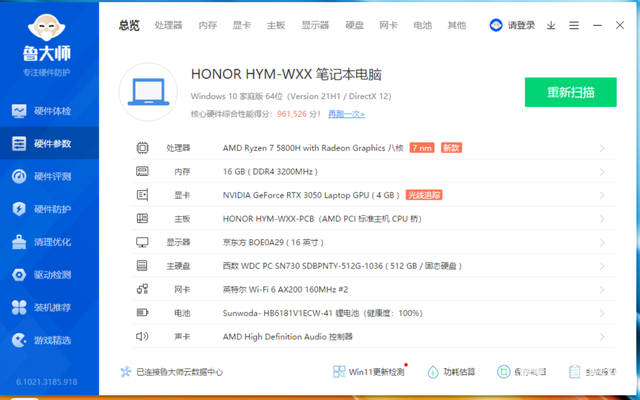Click the 961,526 score value

(x=292, y=114)
